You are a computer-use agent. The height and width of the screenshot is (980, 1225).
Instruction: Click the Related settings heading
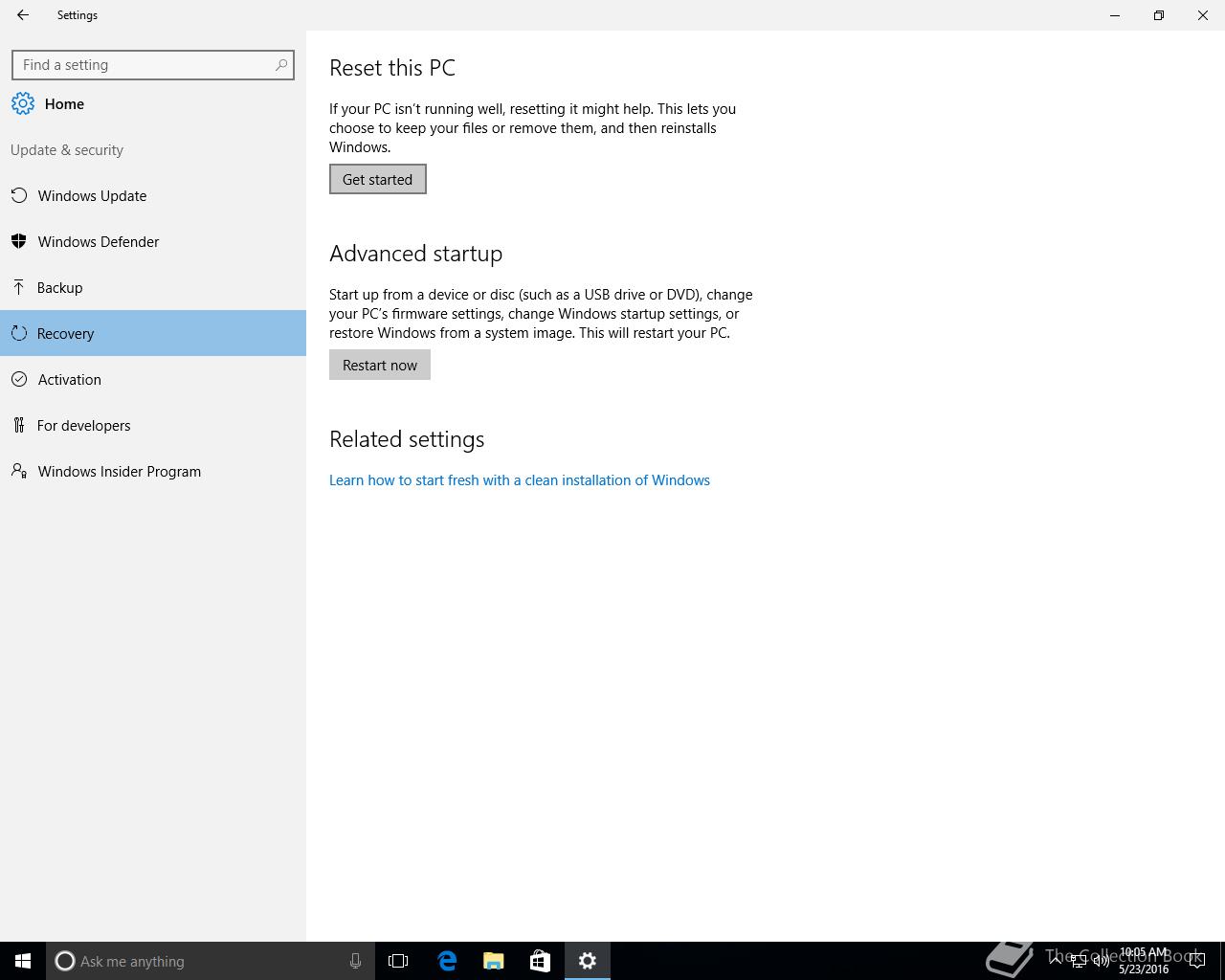407,439
